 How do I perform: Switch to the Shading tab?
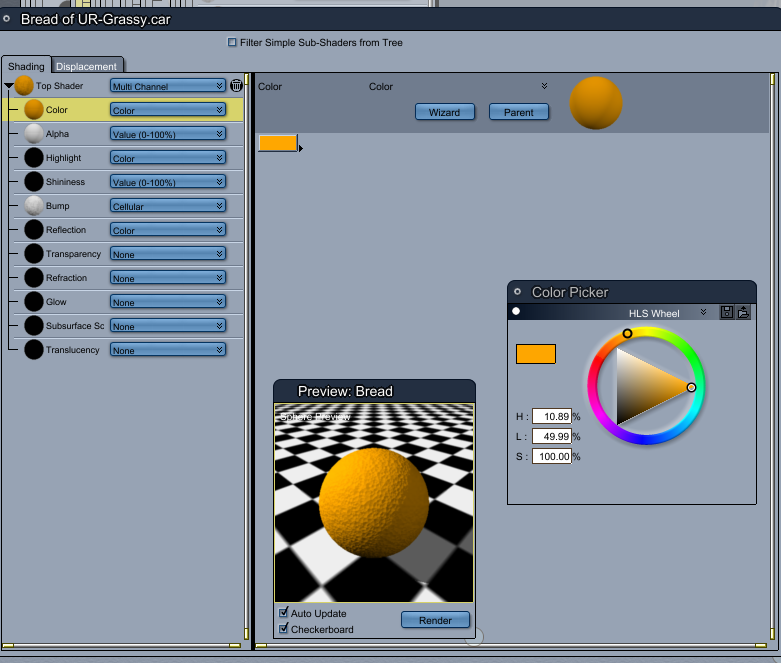pyautogui.click(x=26, y=66)
